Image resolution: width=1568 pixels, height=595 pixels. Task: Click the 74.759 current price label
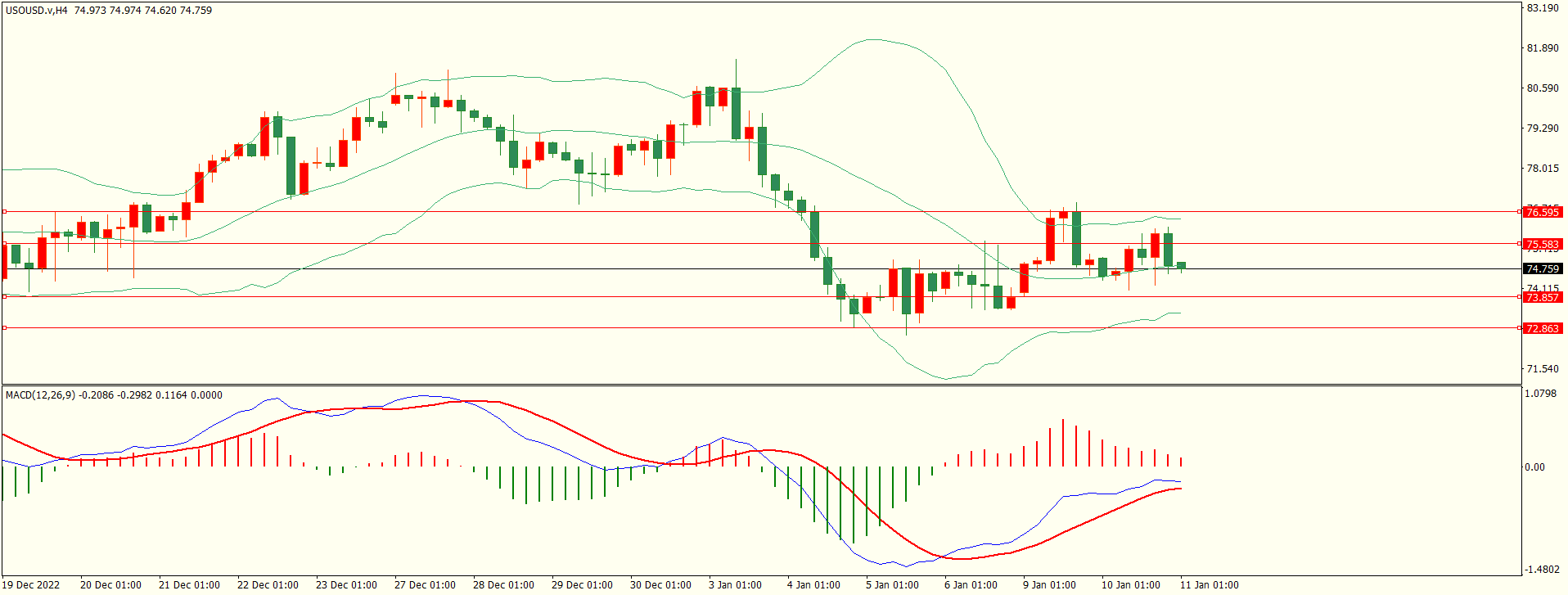click(x=1543, y=268)
